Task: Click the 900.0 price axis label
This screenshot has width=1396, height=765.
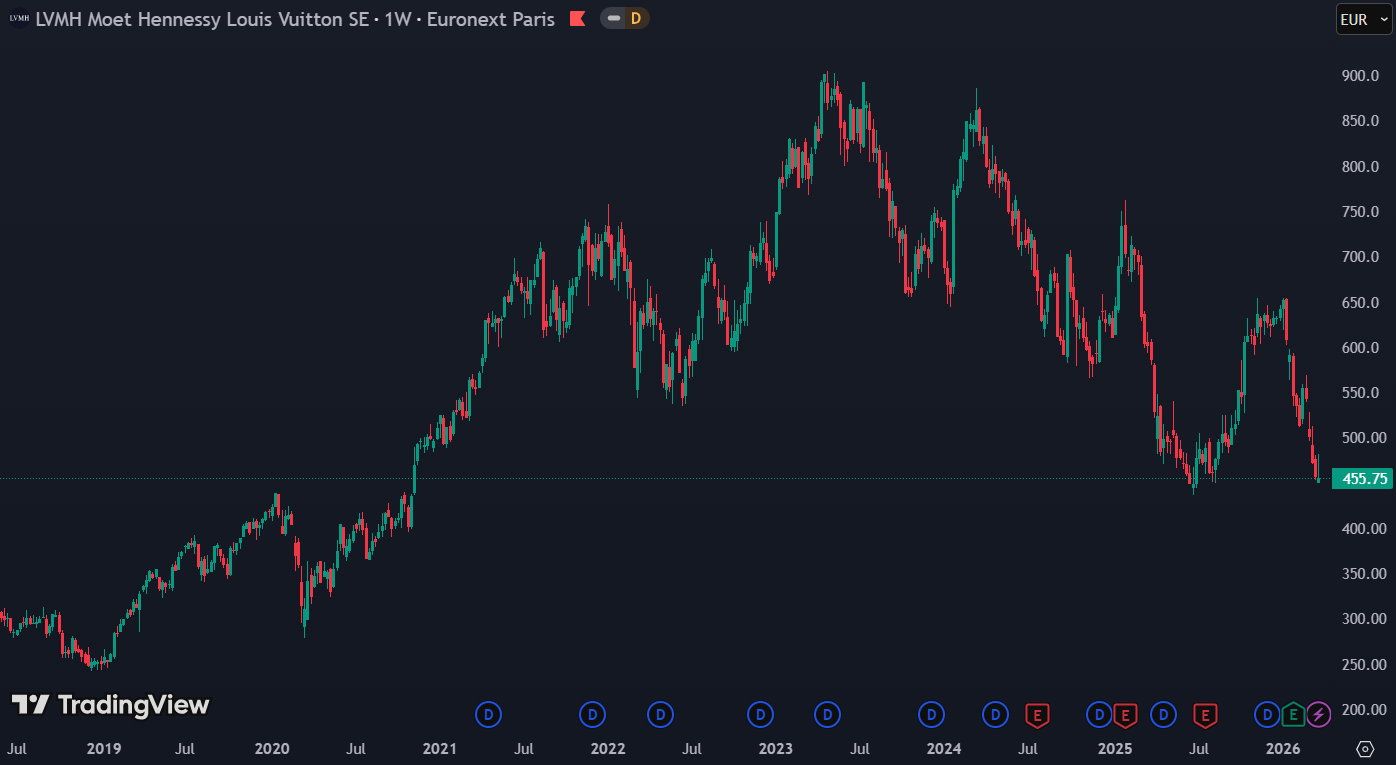Action: pyautogui.click(x=1361, y=76)
